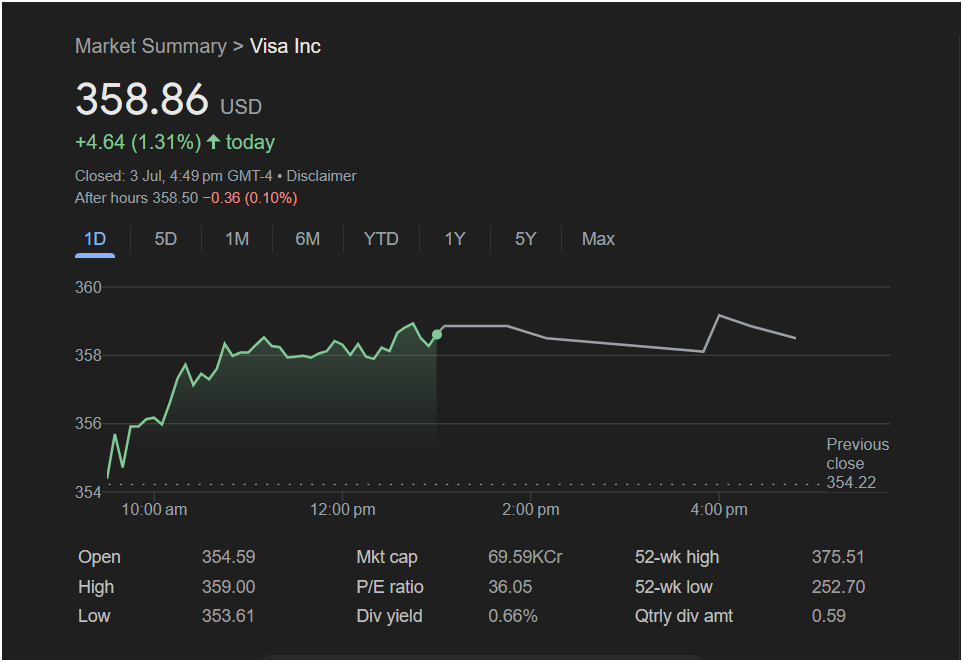
Task: Click the Open value 354.59
Action: pos(228,557)
